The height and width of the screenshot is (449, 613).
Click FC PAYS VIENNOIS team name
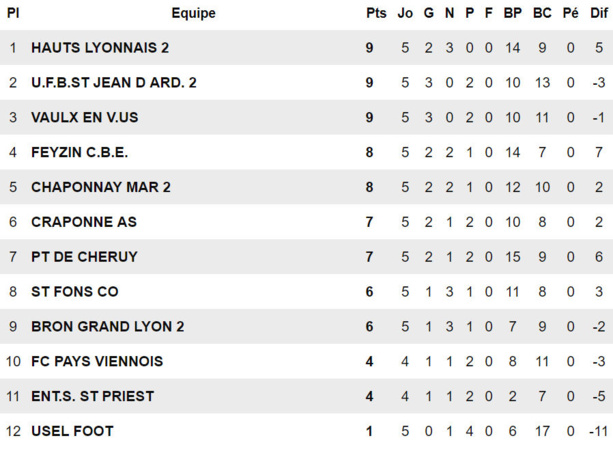[x=97, y=361]
